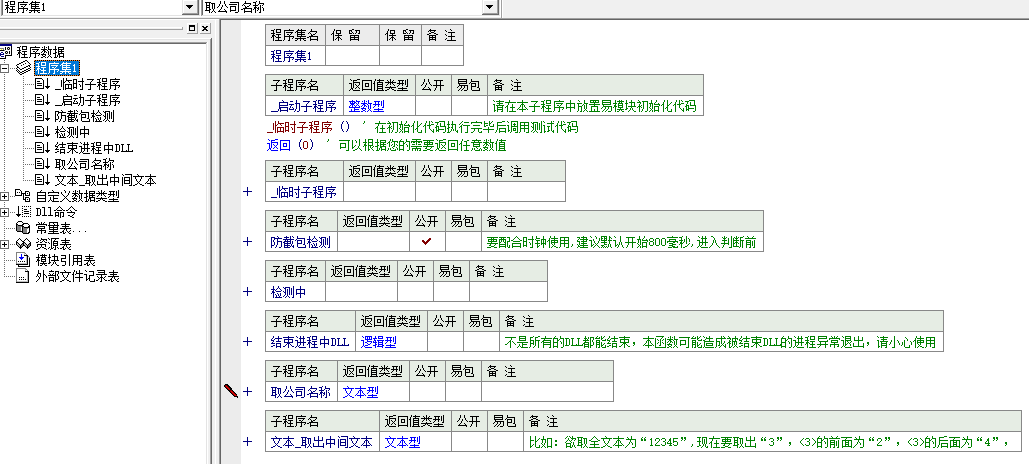
Task: Expand the 资源表 tree node
Action: click(x=5, y=244)
